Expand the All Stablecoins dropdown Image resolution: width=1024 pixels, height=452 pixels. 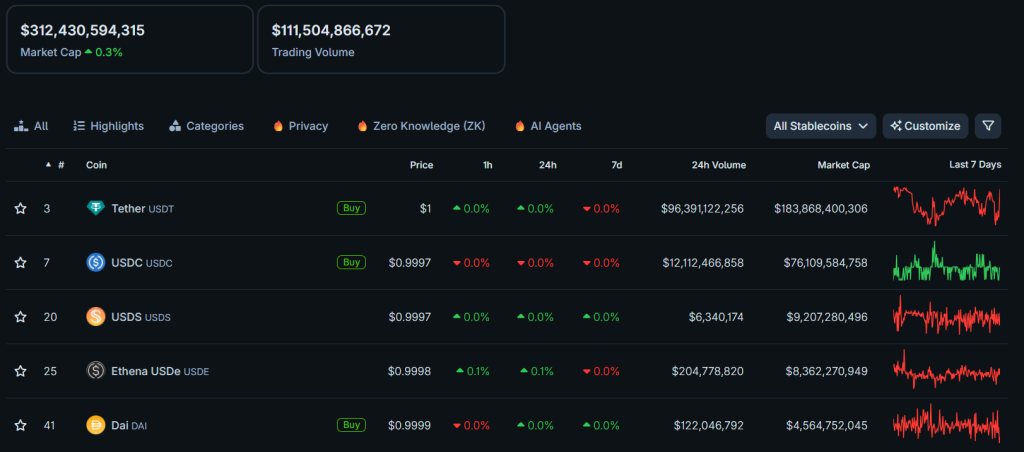[x=820, y=126]
